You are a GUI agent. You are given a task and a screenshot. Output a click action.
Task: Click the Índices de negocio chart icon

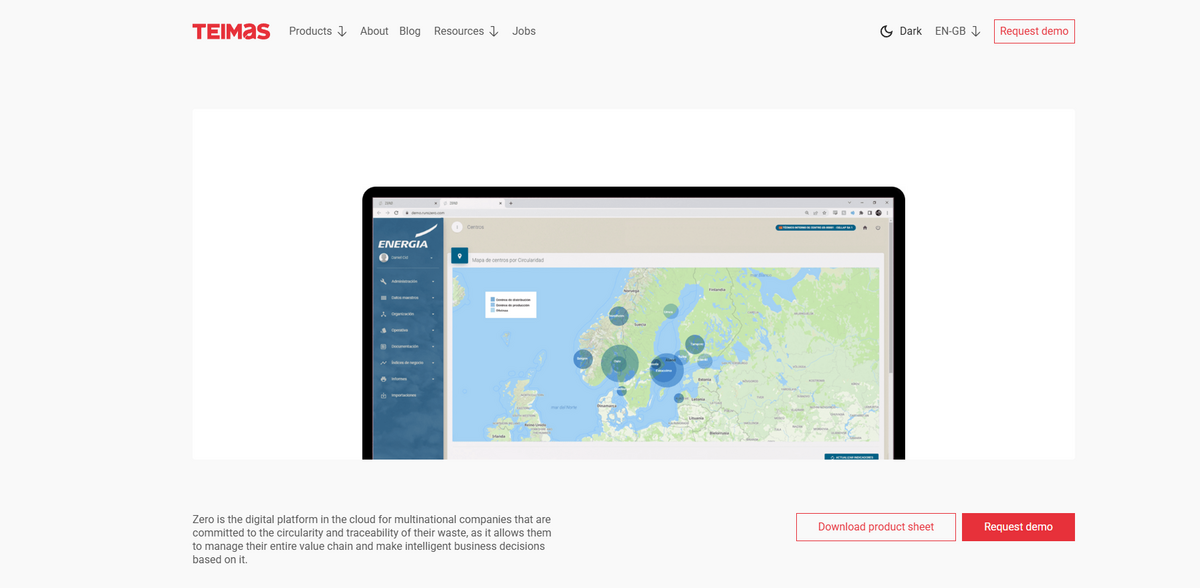tap(384, 363)
